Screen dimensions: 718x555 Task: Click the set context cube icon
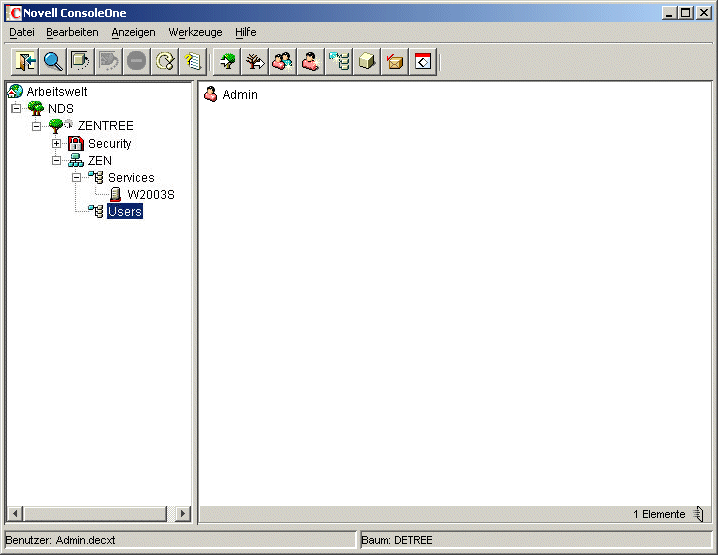tap(81, 61)
